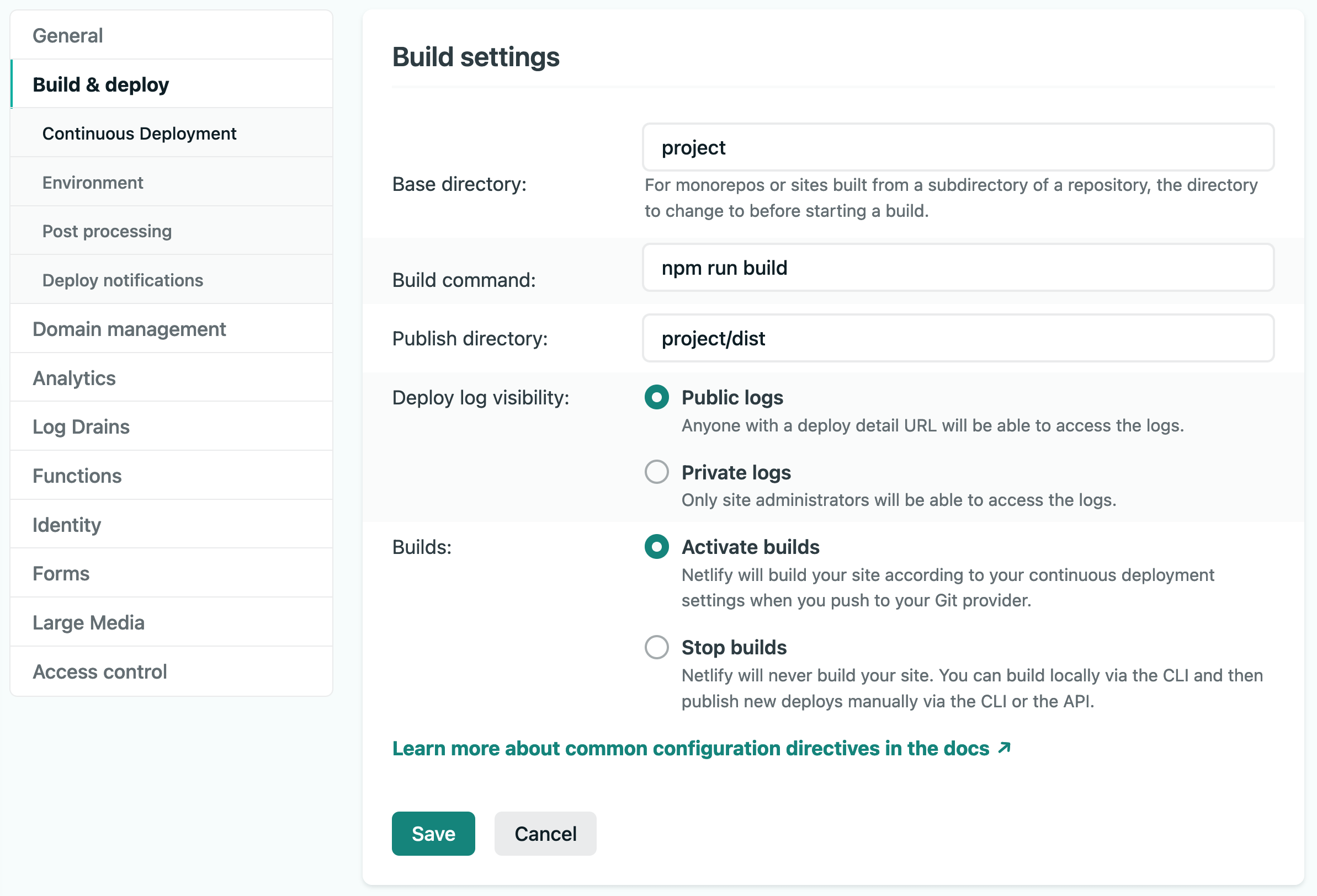
Task: Click the Publish directory input field
Action: point(958,339)
